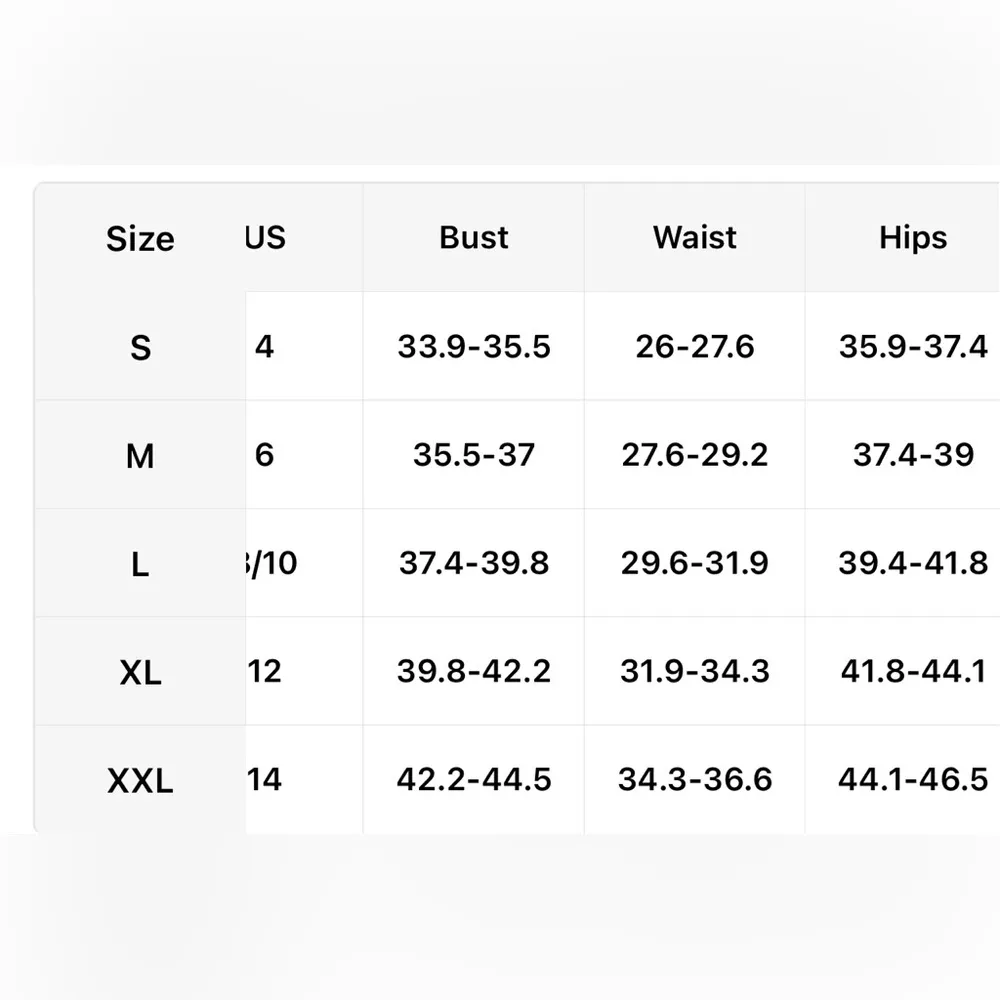
Task: Click US size 14 cell
Action: (x=266, y=779)
